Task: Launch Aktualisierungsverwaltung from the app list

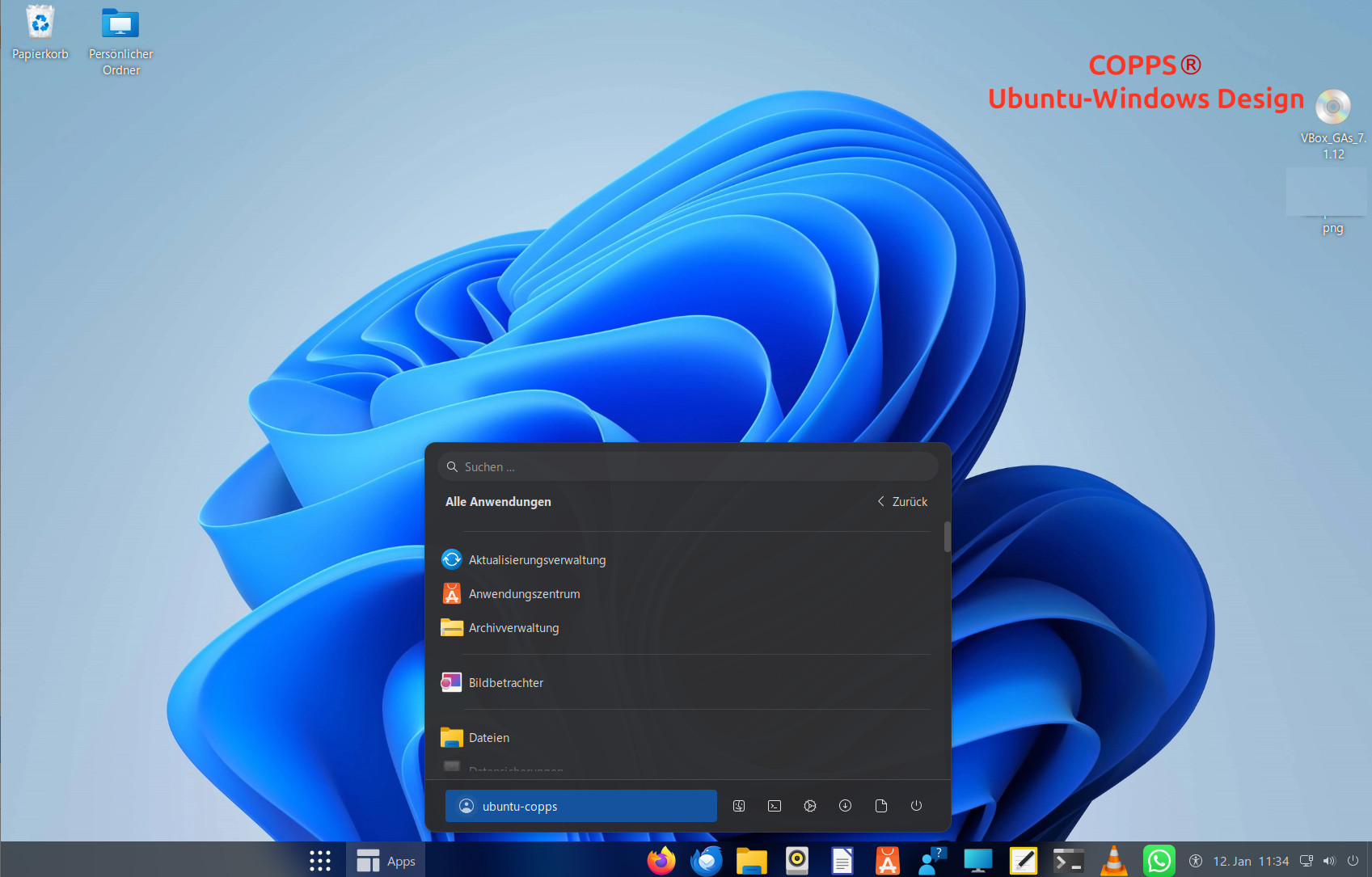Action: 537,560
